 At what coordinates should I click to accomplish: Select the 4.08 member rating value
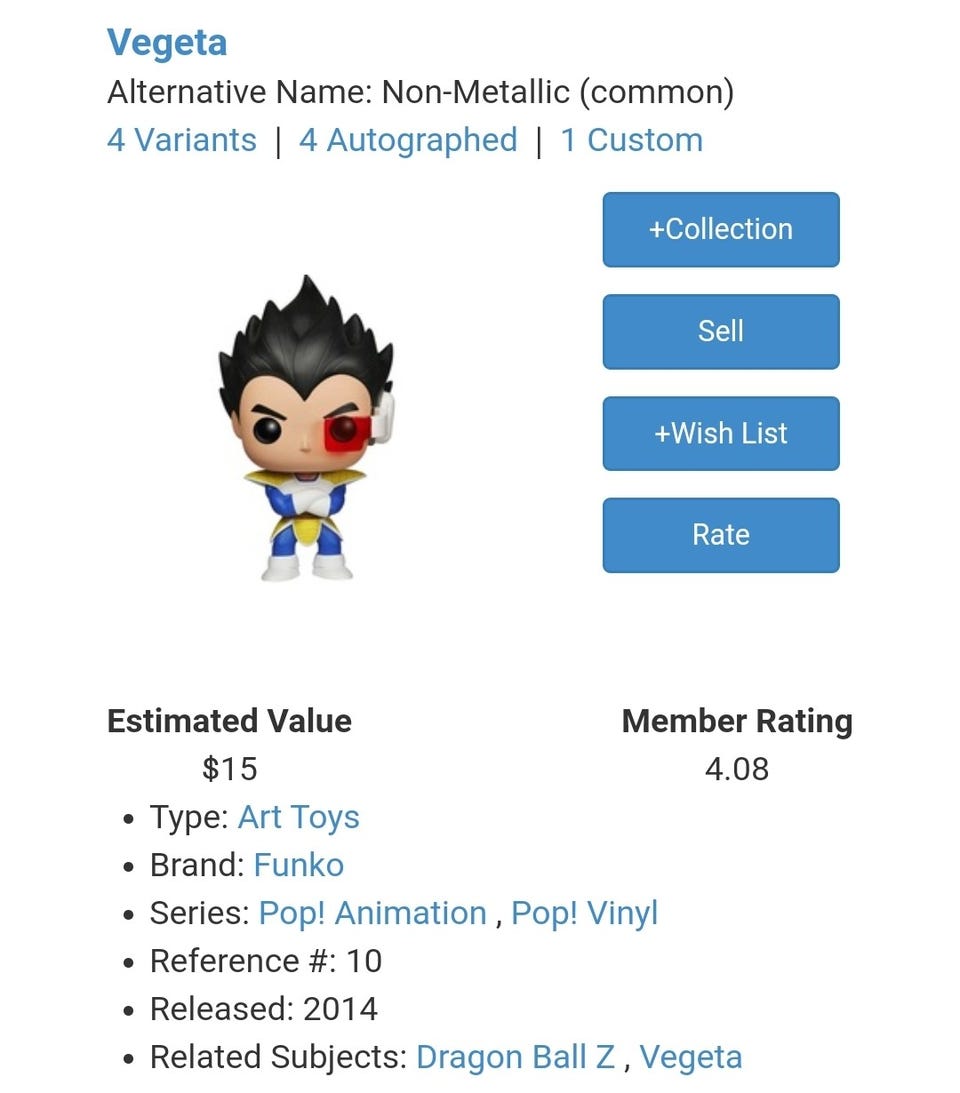(x=737, y=769)
